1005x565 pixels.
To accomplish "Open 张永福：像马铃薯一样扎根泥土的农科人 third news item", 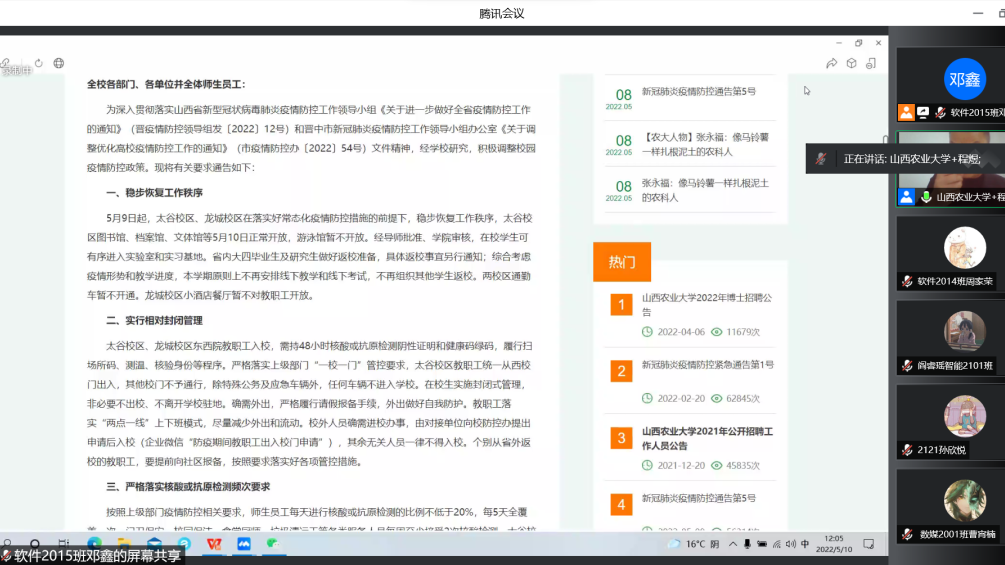I will (x=705, y=190).
